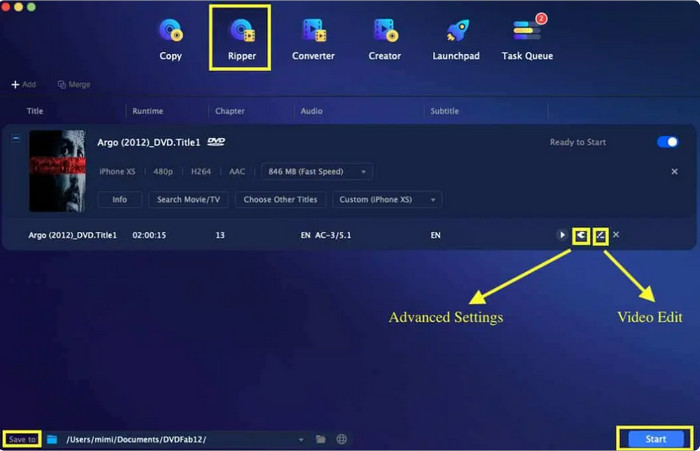Click the iPhone XS profile label

click(x=117, y=171)
